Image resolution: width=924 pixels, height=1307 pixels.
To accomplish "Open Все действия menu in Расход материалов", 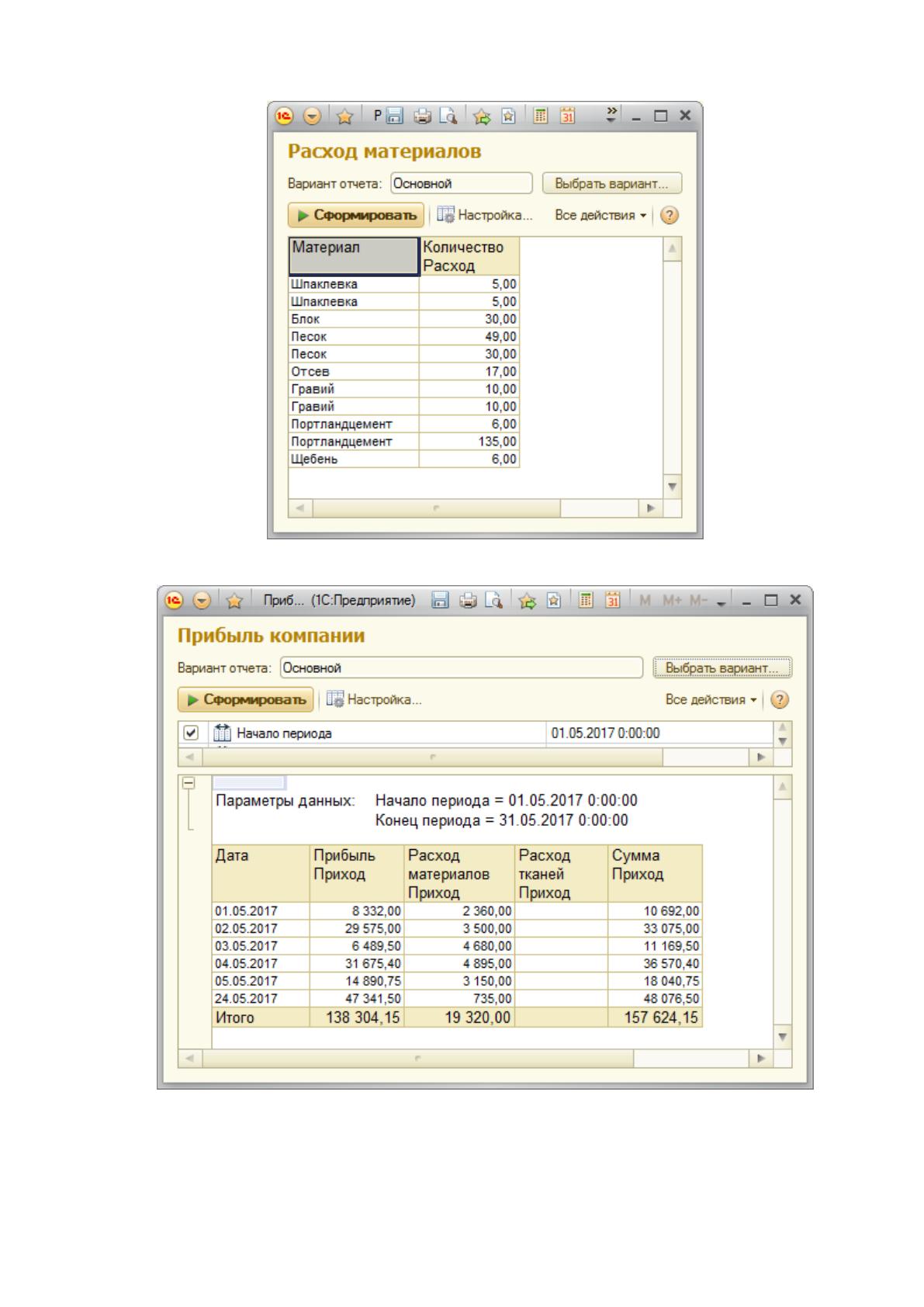I will (601, 215).
